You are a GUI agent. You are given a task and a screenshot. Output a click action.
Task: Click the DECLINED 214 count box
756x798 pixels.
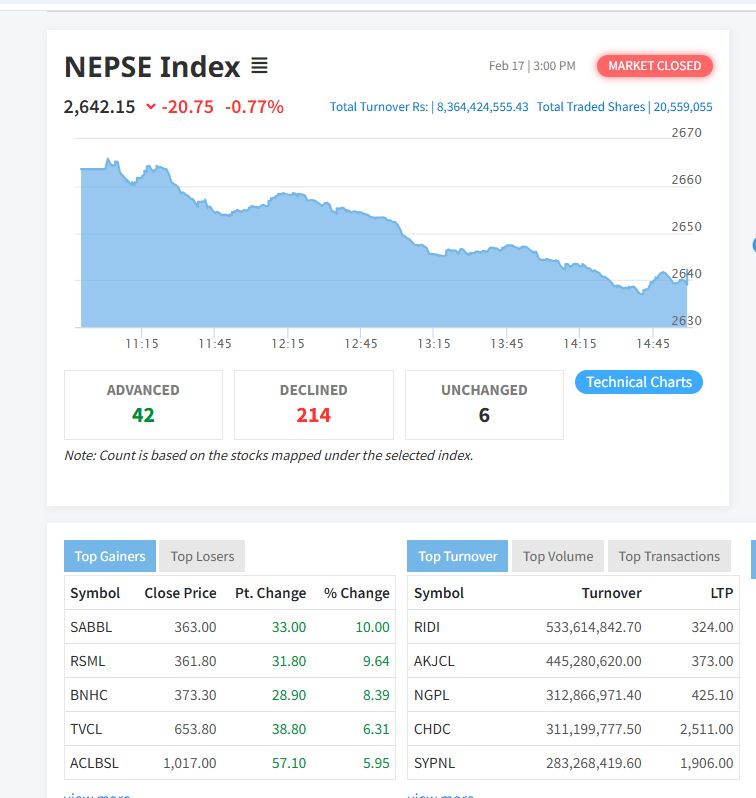click(313, 404)
